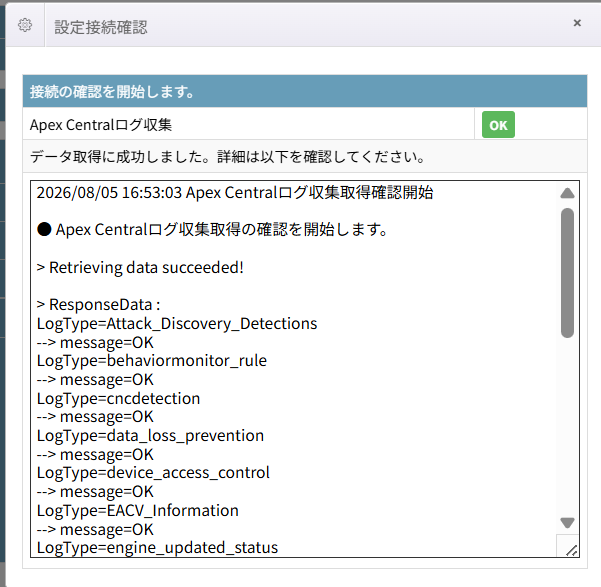Click the log scrollbar down arrow

567,523
